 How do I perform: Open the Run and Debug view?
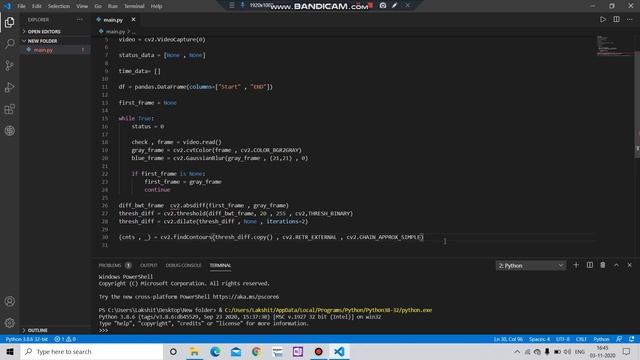click(10, 87)
